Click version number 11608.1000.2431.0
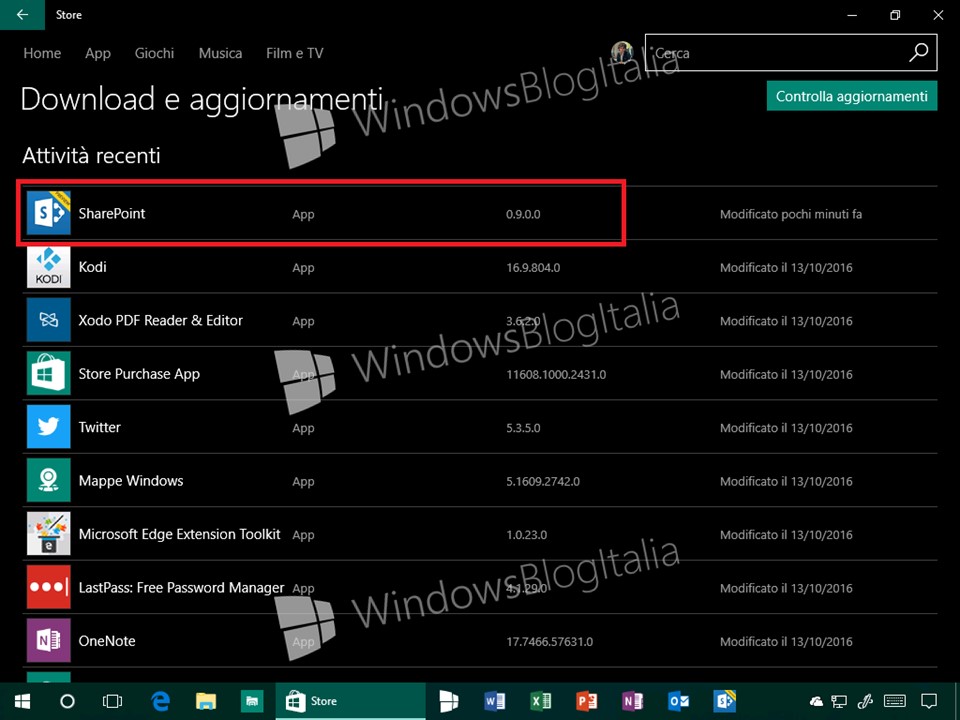 [x=556, y=375]
